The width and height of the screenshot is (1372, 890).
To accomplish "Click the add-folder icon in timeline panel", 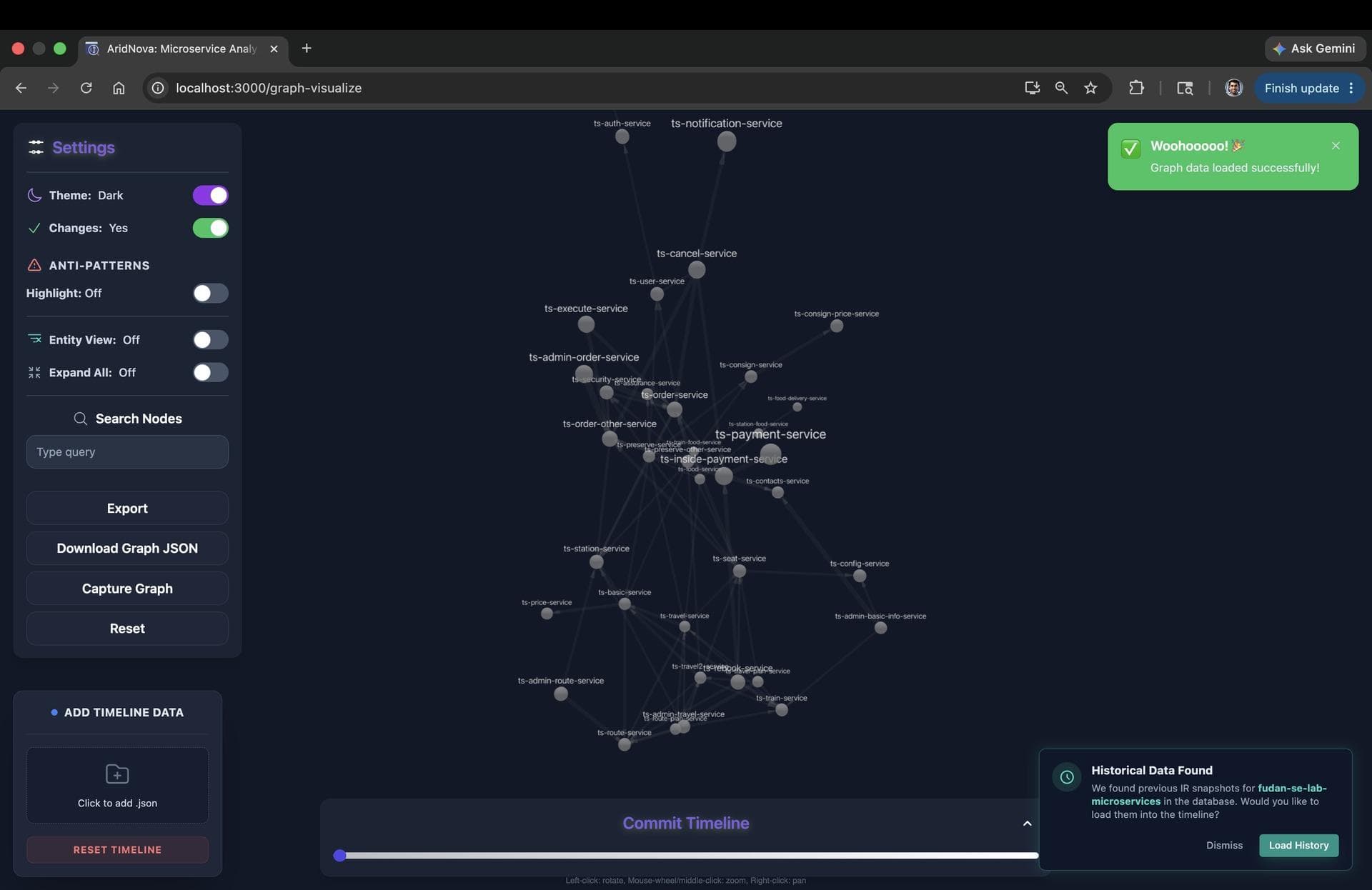I will pyautogui.click(x=117, y=774).
